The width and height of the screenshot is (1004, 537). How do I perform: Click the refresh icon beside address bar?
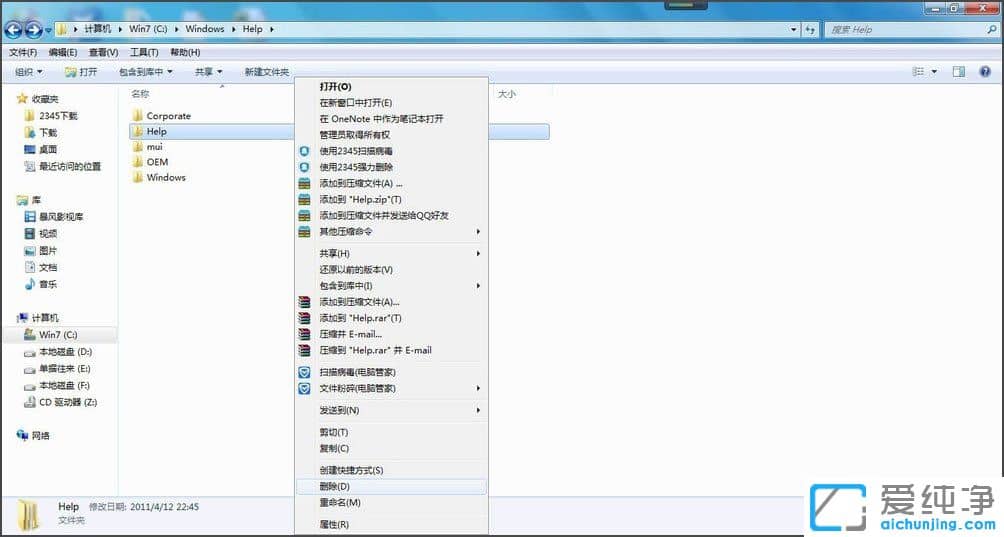(x=810, y=29)
